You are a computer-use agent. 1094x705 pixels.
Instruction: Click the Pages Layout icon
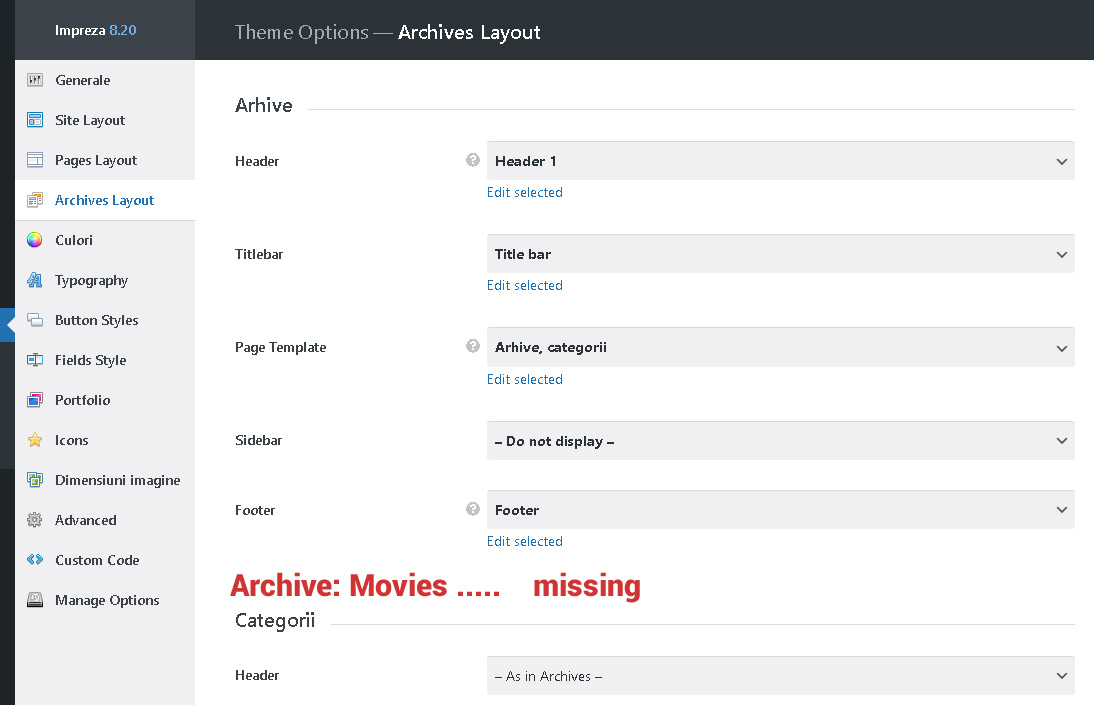[35, 160]
